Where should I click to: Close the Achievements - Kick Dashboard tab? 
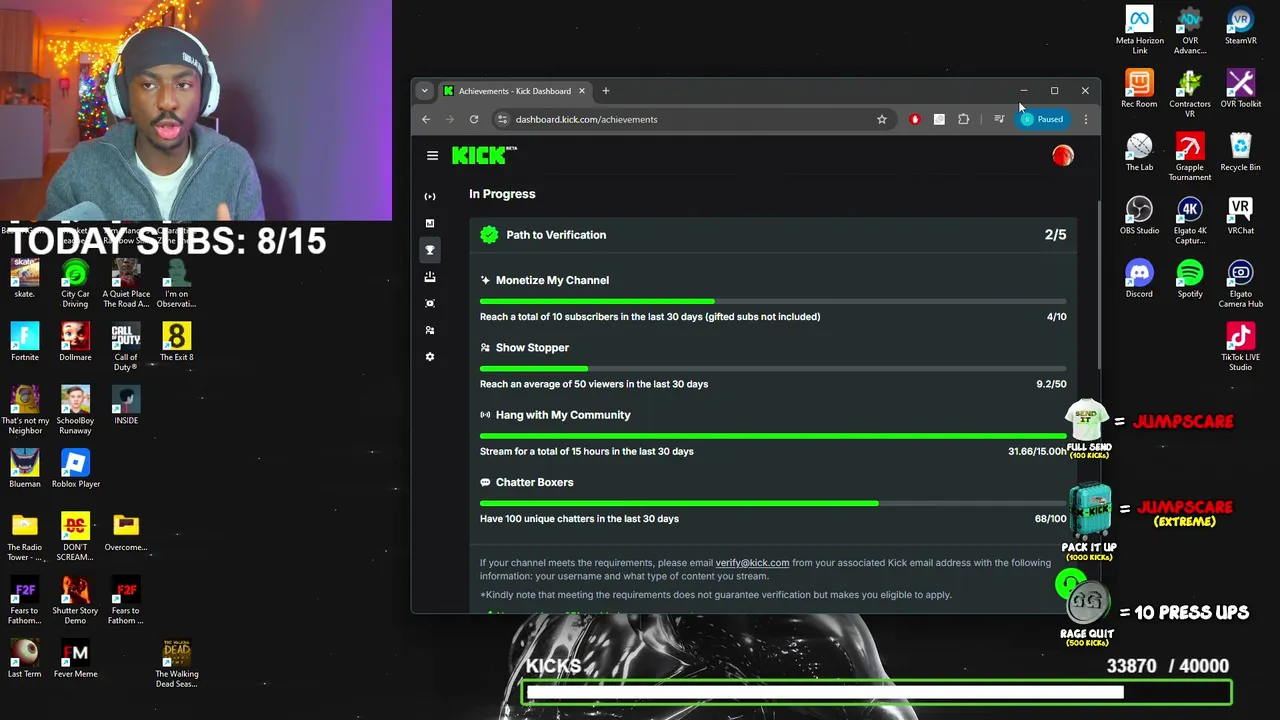(581, 91)
